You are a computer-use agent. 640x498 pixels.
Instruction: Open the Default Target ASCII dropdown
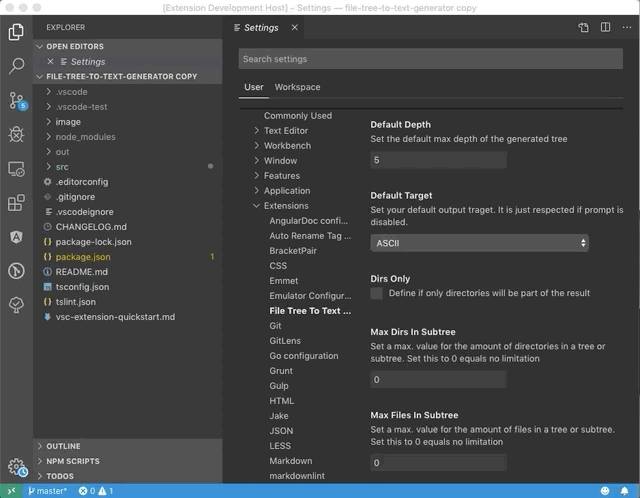point(479,243)
